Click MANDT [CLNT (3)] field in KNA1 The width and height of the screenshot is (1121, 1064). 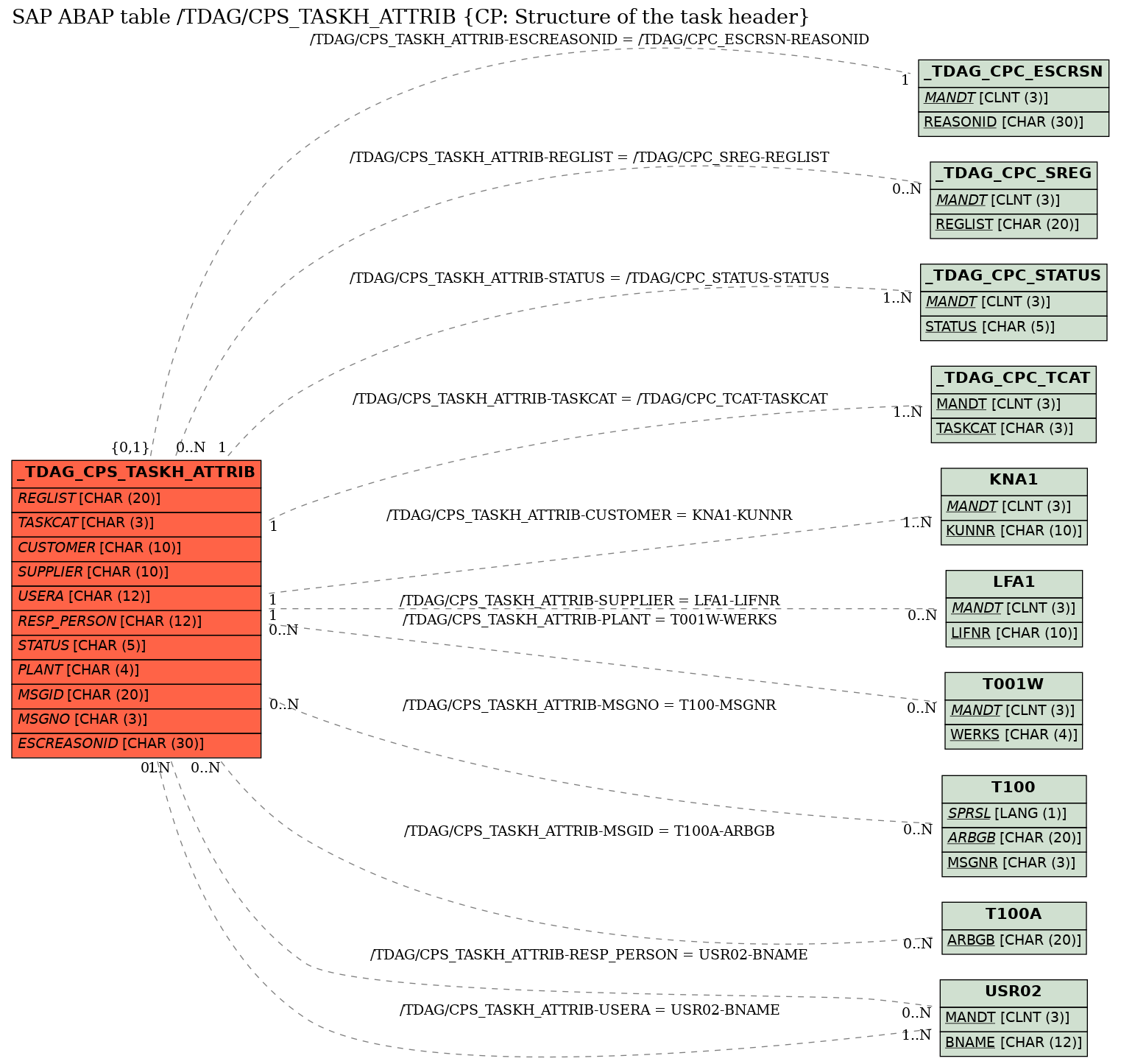1014,507
